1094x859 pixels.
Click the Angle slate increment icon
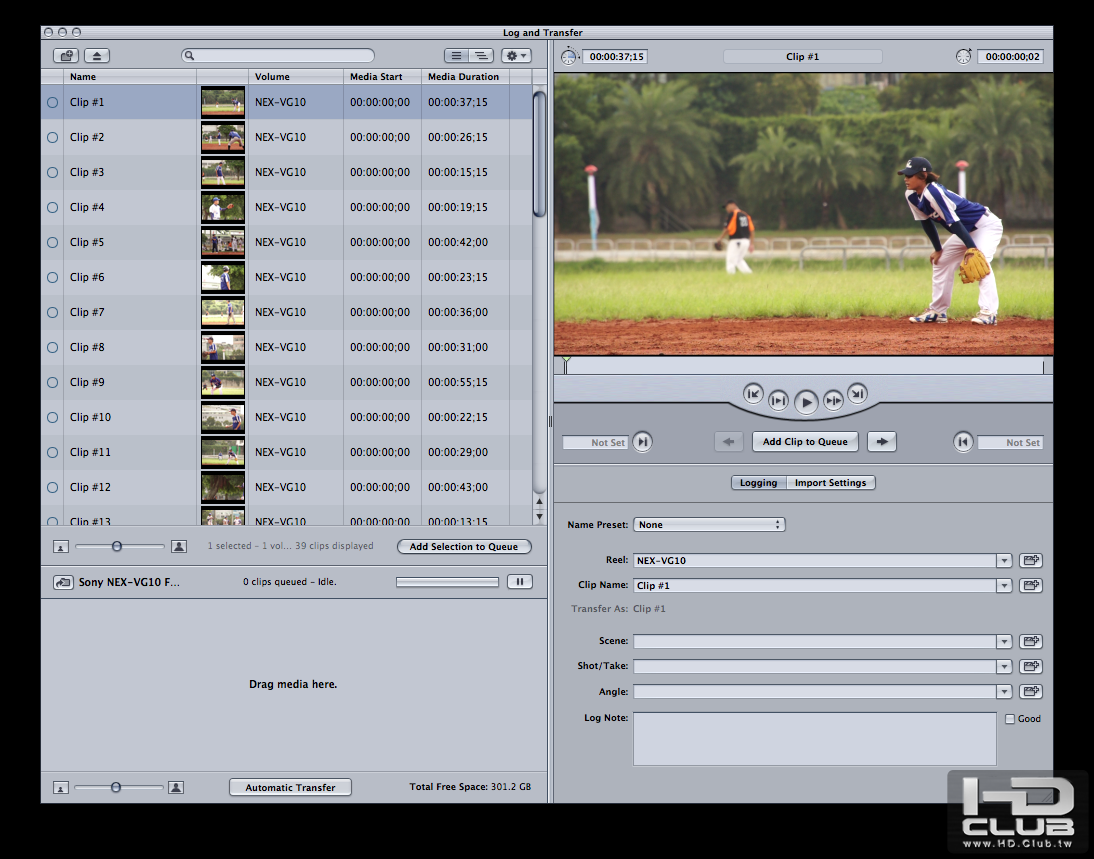click(x=1031, y=692)
